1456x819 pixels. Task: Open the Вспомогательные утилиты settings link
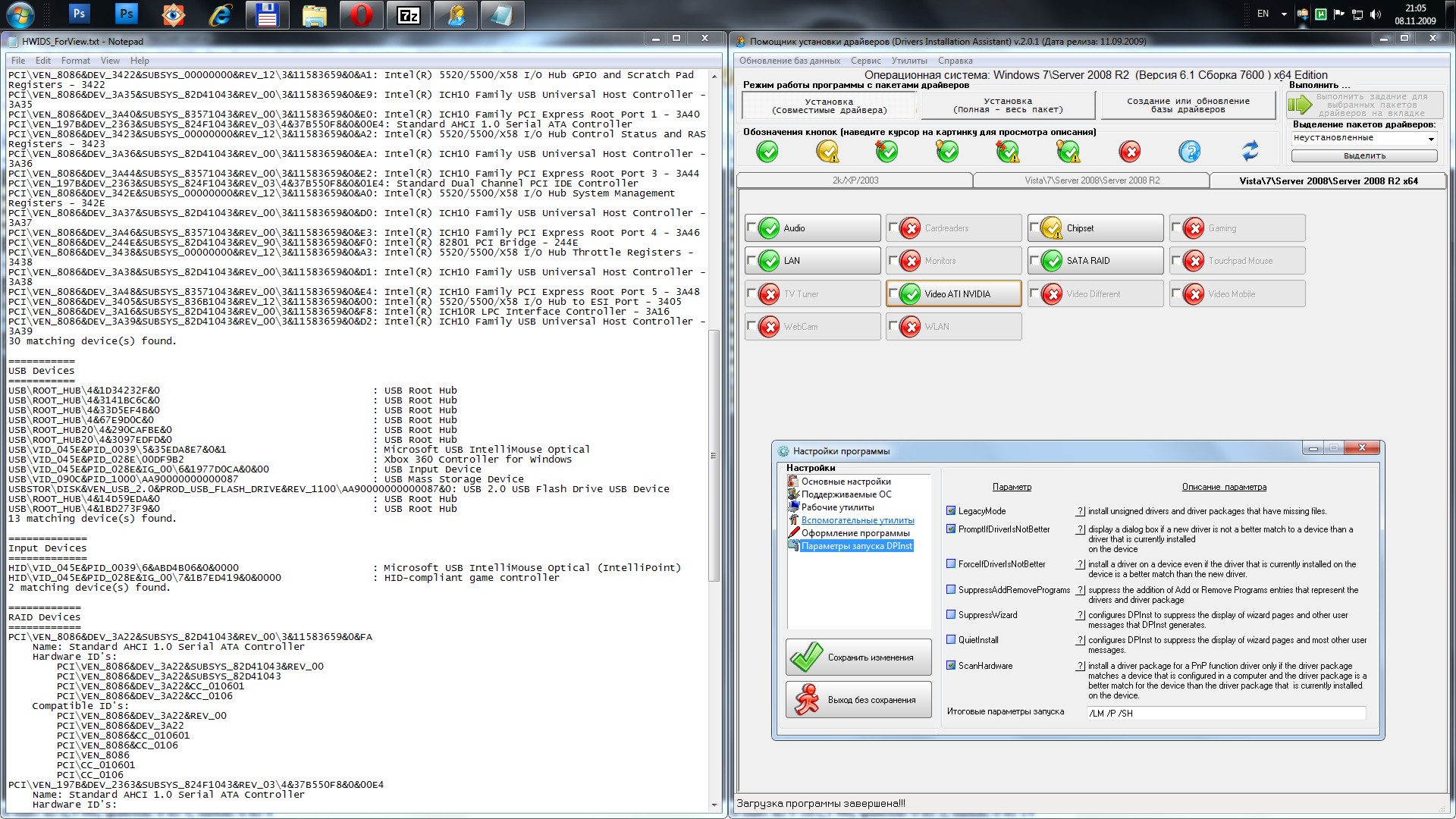coord(857,520)
